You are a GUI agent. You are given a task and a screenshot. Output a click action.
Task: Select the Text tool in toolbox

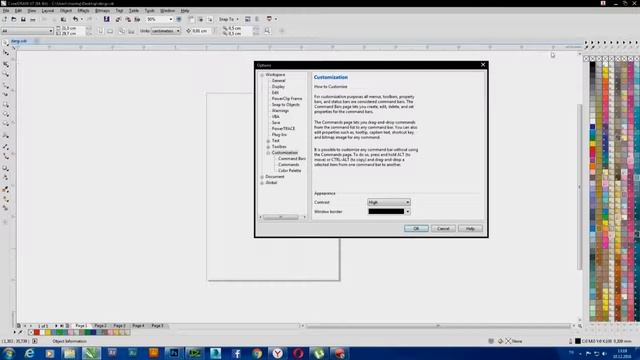coord(6,136)
